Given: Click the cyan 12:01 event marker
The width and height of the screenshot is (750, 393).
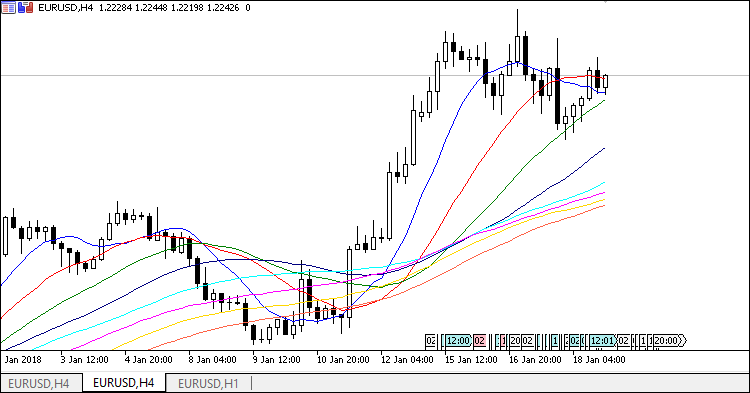Looking at the screenshot, I should pos(602,341).
